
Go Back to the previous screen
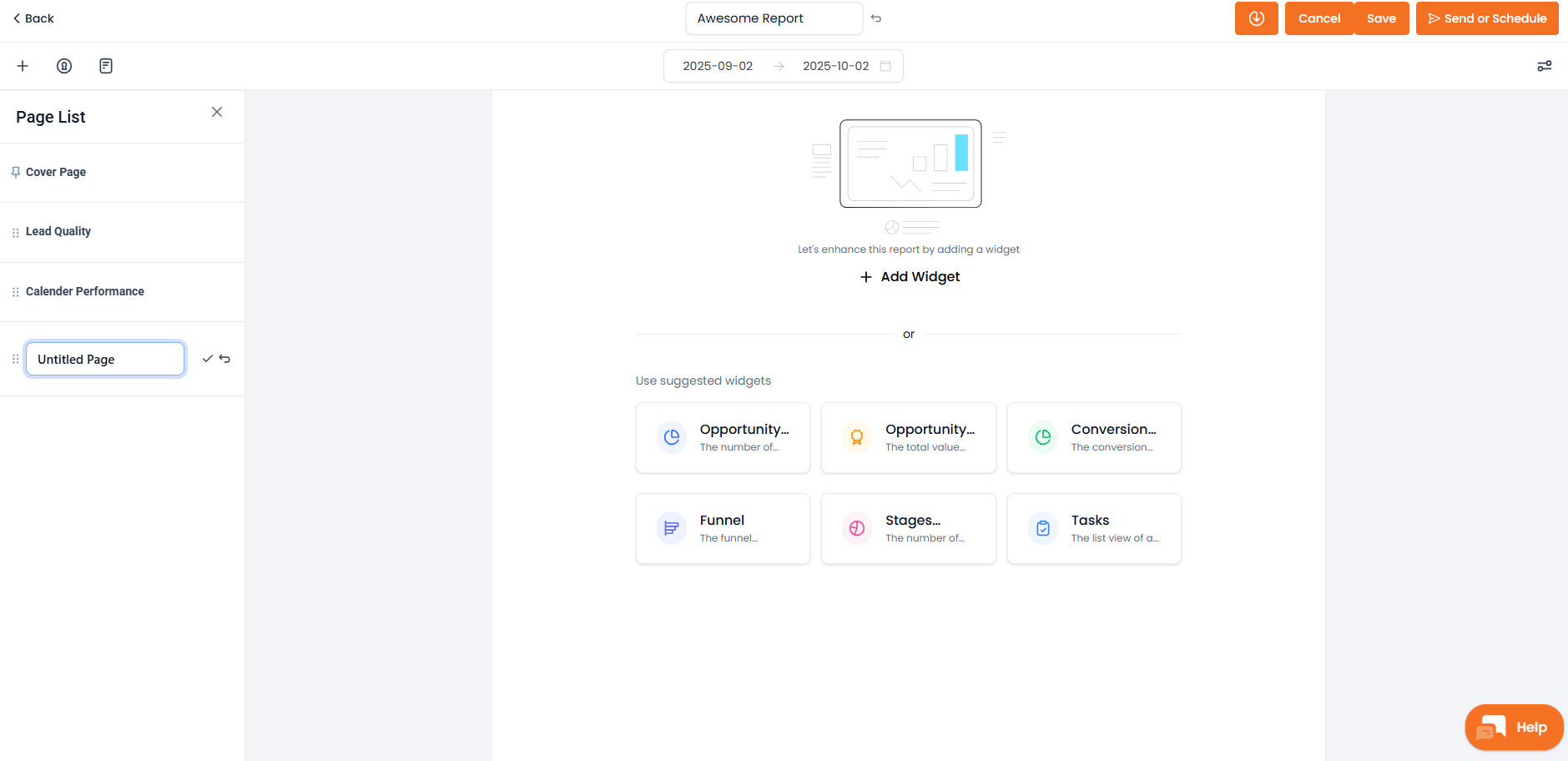[x=33, y=18]
